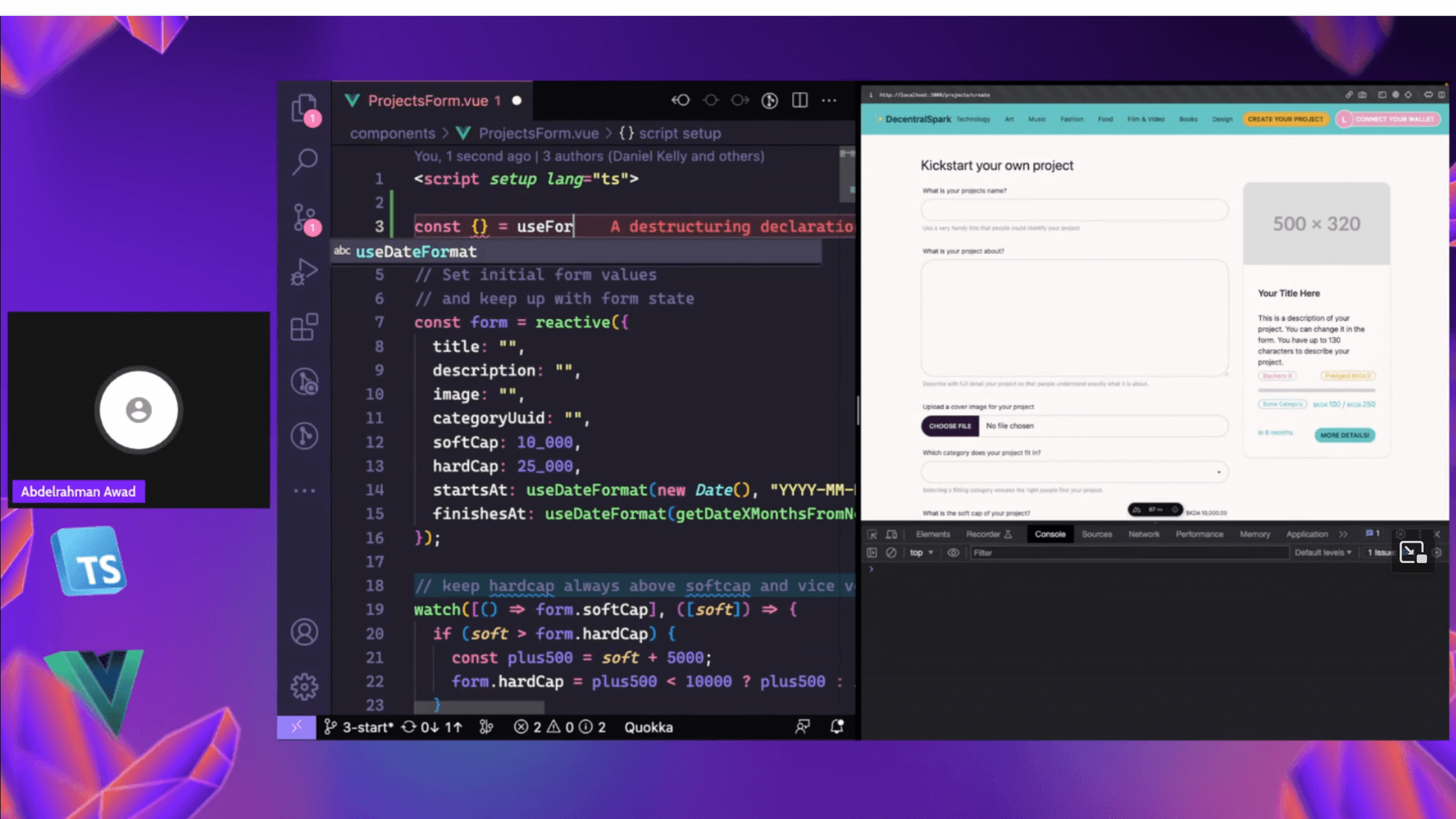Click the project name input field
The height and width of the screenshot is (819, 1456).
click(1074, 210)
